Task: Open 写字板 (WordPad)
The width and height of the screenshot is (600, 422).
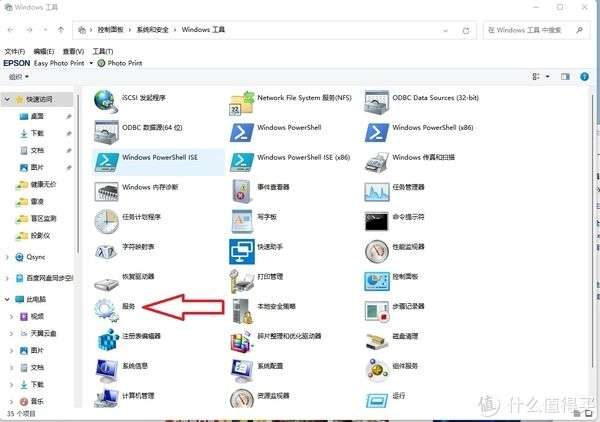Action: point(254,221)
